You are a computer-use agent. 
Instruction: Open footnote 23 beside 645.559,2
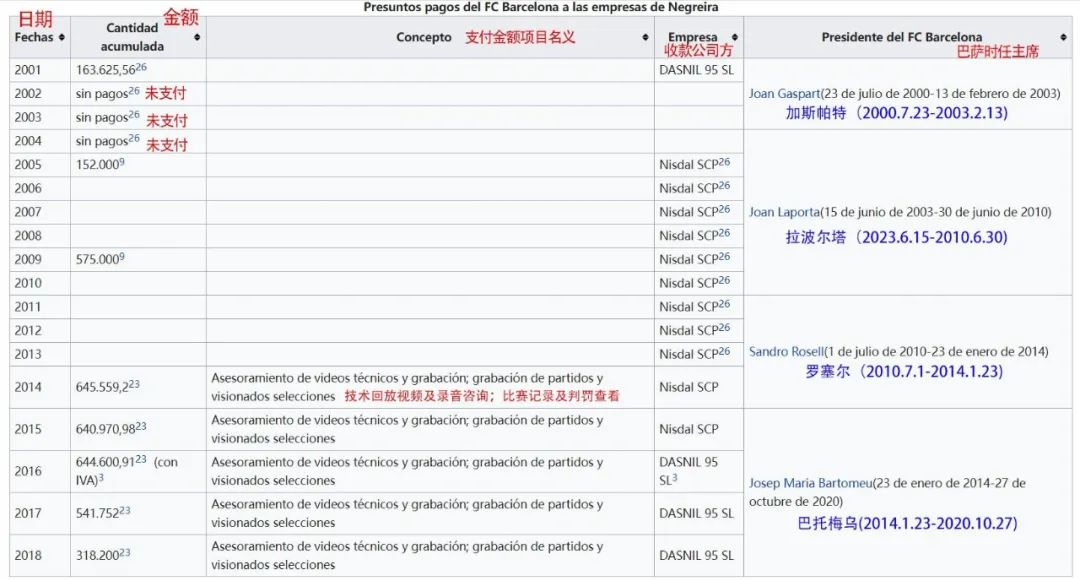[134, 383]
